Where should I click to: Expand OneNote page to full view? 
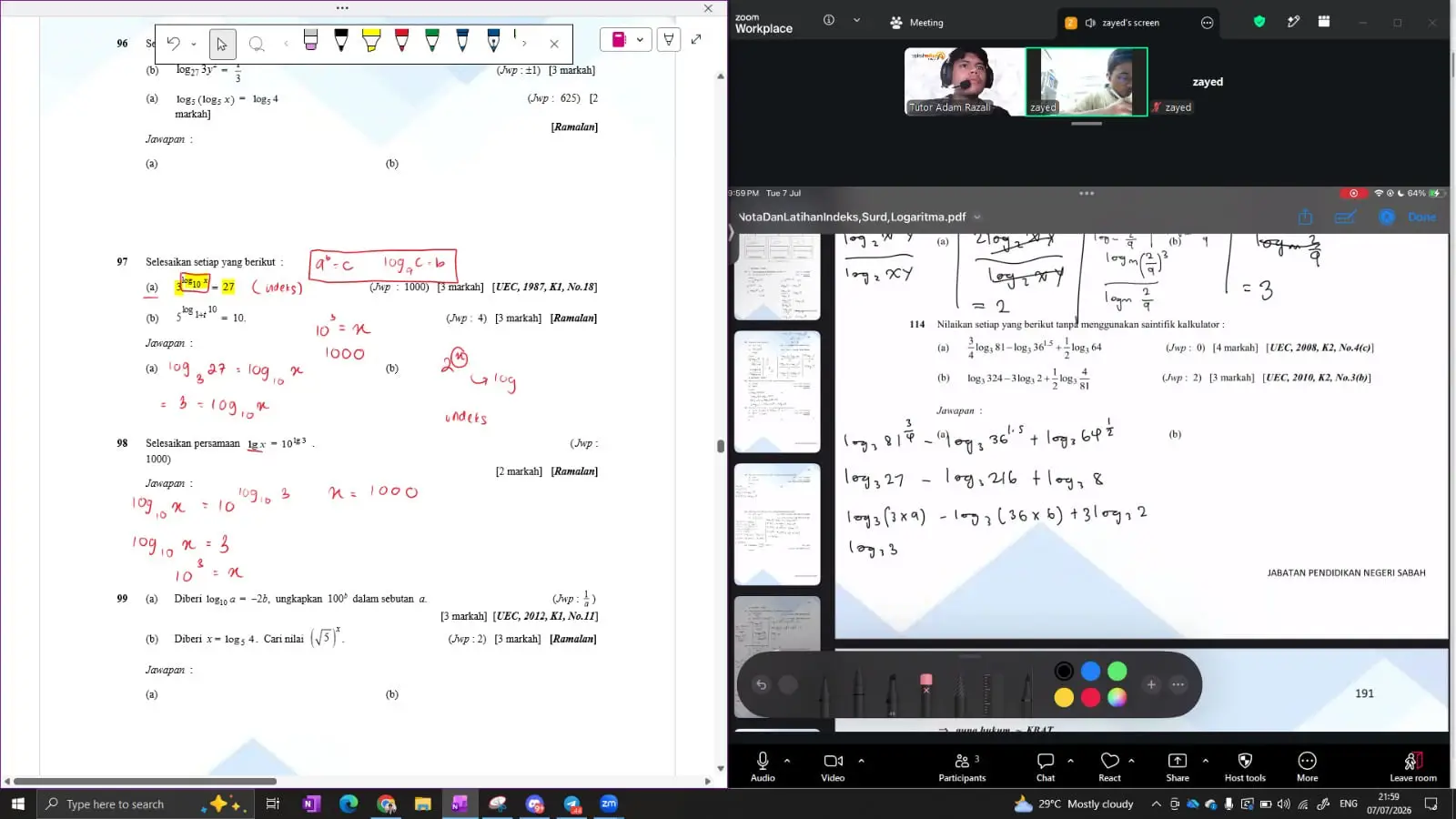pos(696,39)
